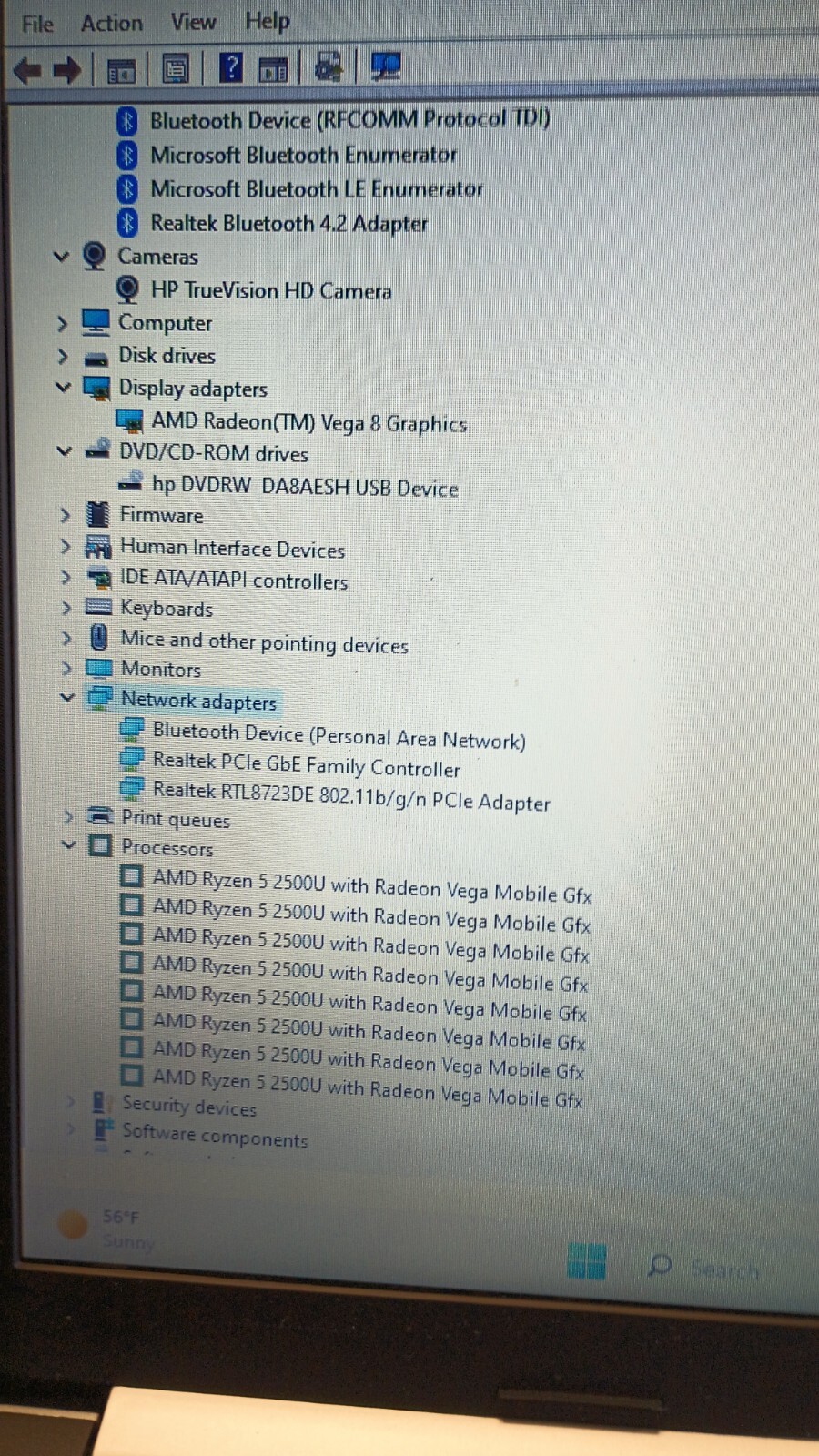Click the Display adapters category icon
This screenshot has width=819, height=1456.
click(x=96, y=388)
